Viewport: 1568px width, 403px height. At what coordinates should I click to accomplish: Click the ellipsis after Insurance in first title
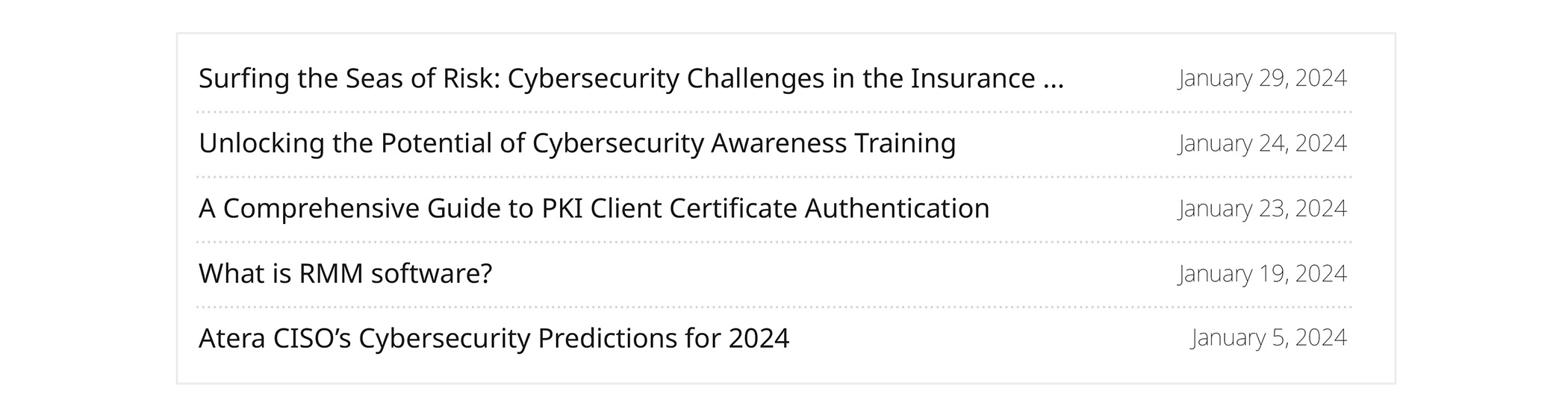click(1053, 81)
